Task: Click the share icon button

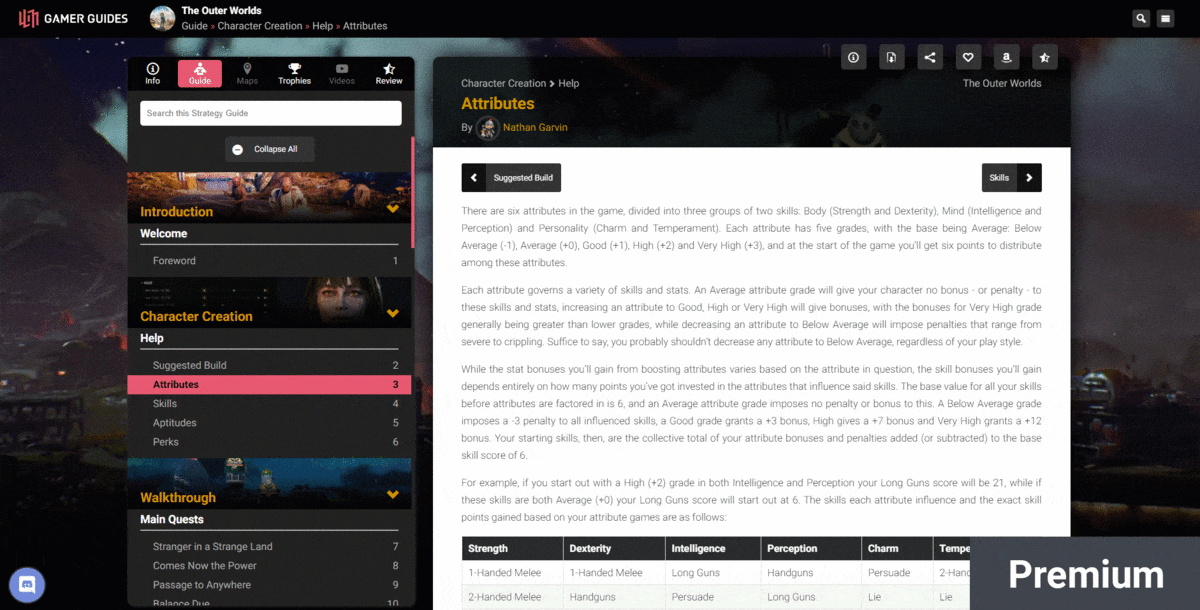Action: pos(930,57)
